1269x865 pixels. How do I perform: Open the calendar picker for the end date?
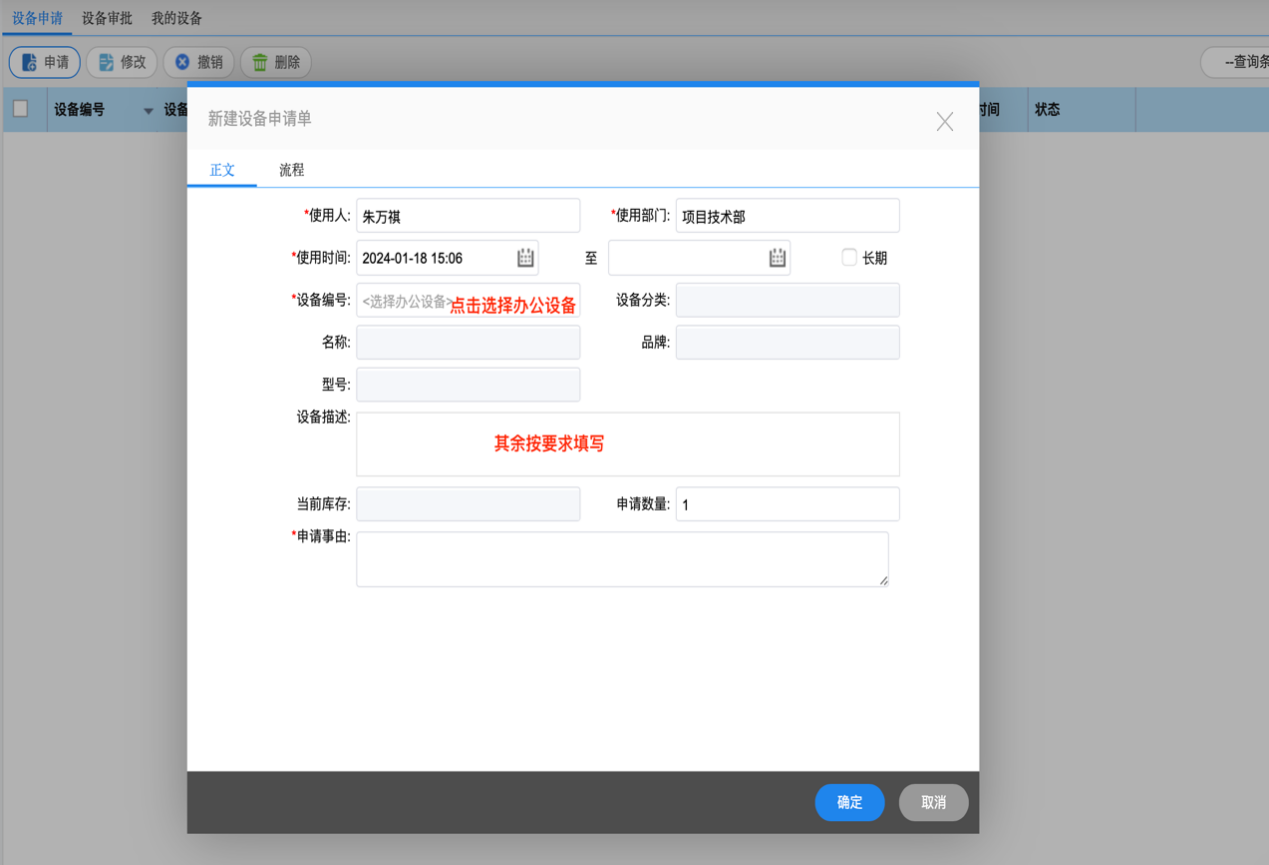pyautogui.click(x=775, y=257)
